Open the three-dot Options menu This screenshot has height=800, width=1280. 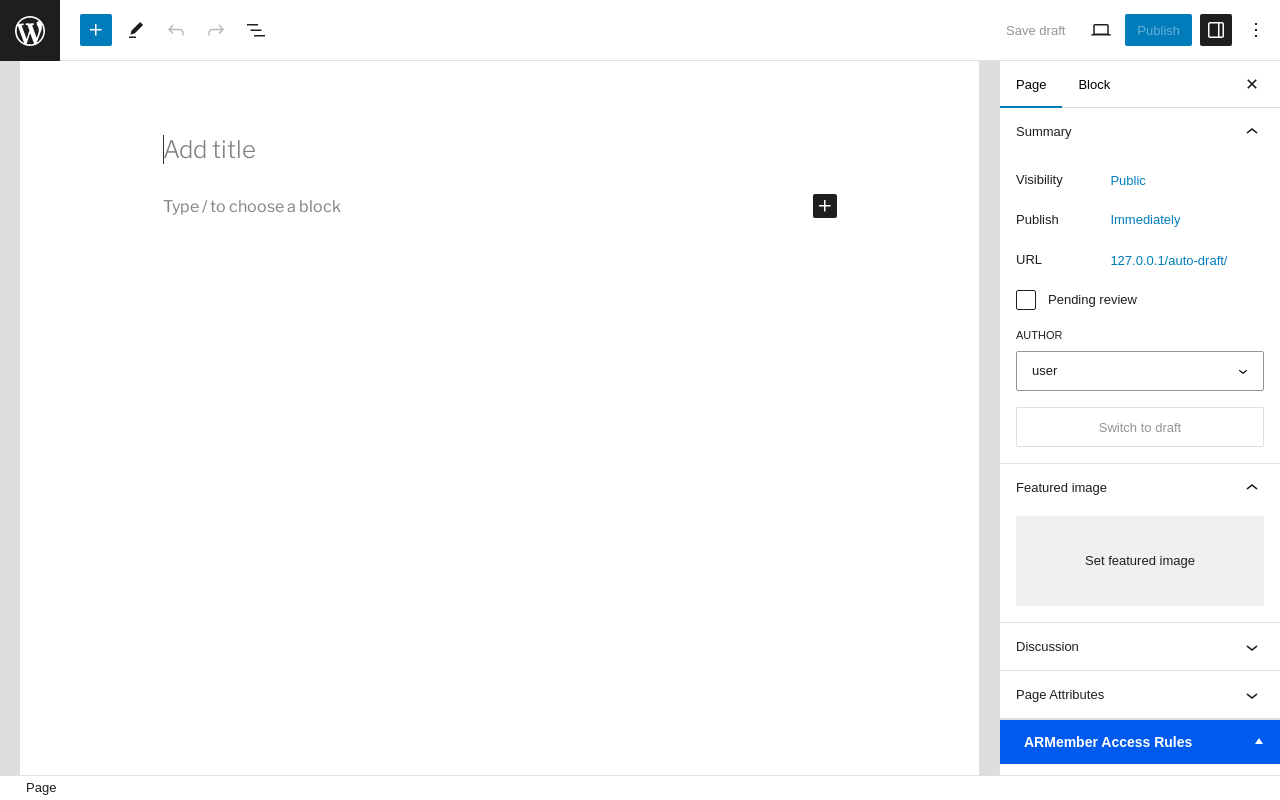click(x=1256, y=30)
